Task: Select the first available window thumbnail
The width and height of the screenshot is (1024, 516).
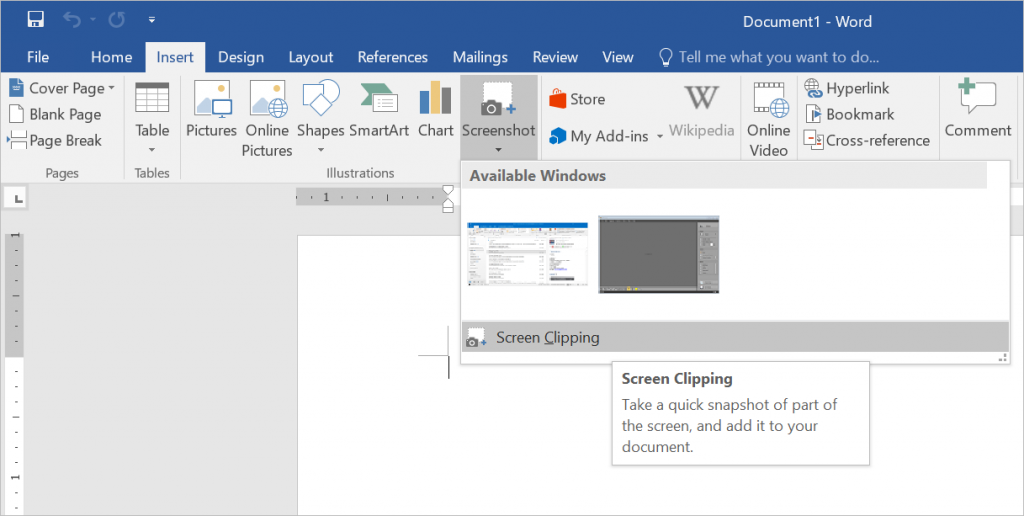Action: coord(528,254)
